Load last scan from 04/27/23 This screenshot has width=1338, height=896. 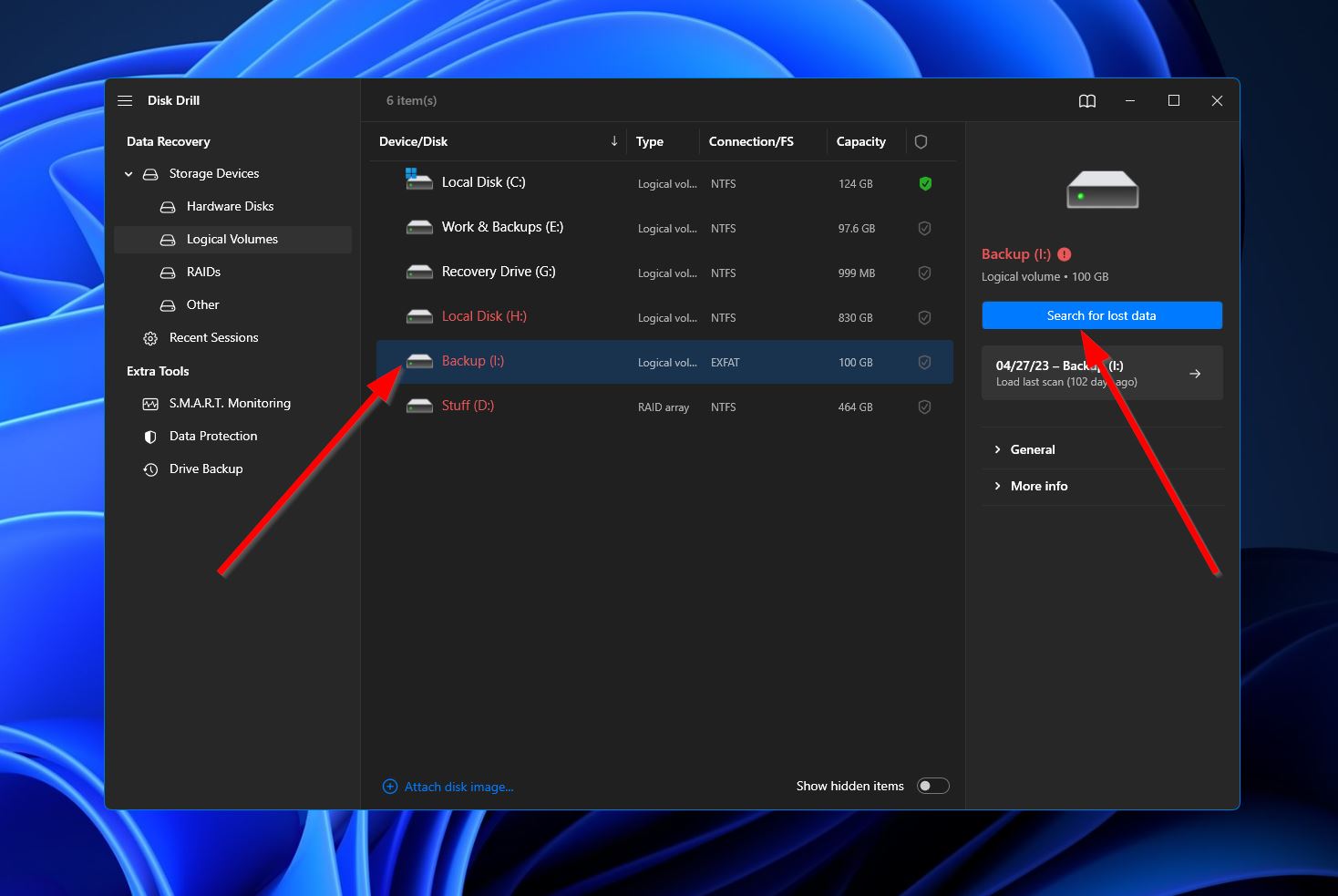tap(1102, 373)
